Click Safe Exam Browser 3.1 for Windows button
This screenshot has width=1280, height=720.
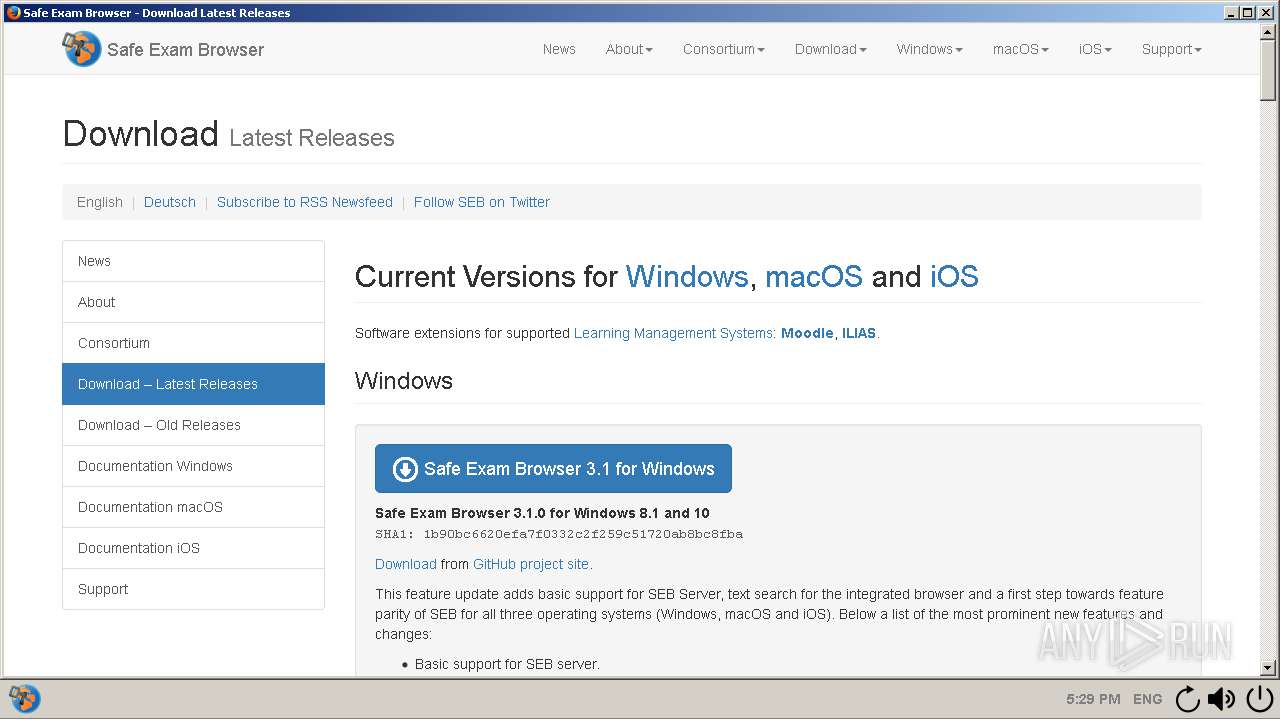click(553, 469)
